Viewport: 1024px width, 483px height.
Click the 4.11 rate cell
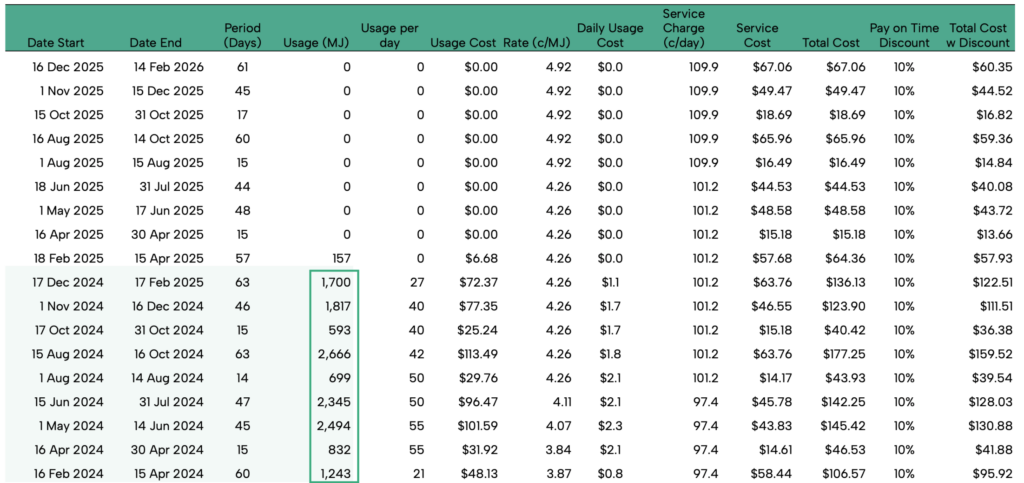tap(559, 402)
